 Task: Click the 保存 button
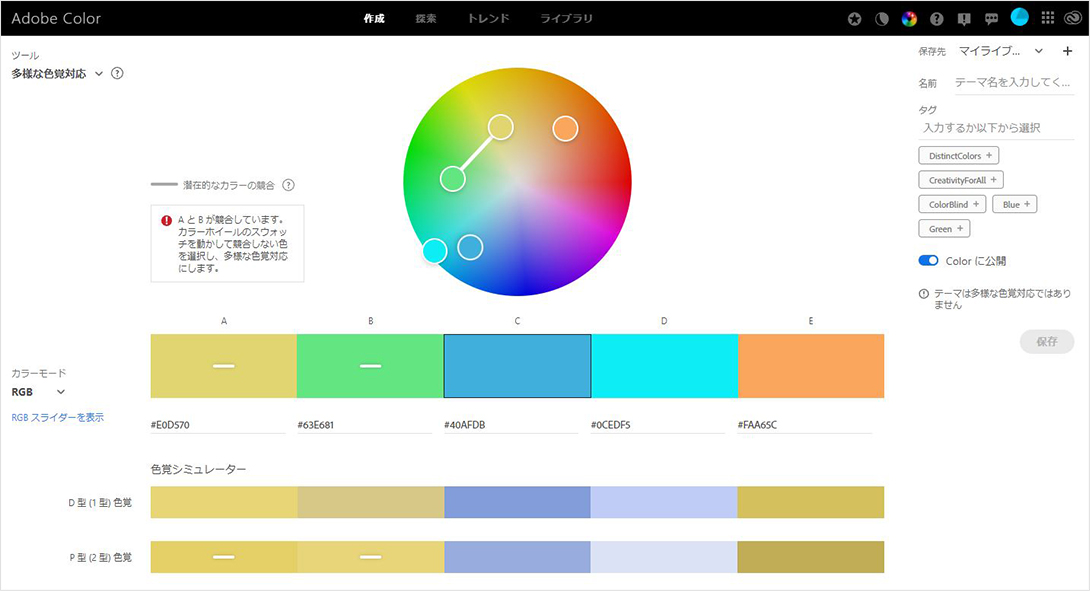(x=1047, y=341)
